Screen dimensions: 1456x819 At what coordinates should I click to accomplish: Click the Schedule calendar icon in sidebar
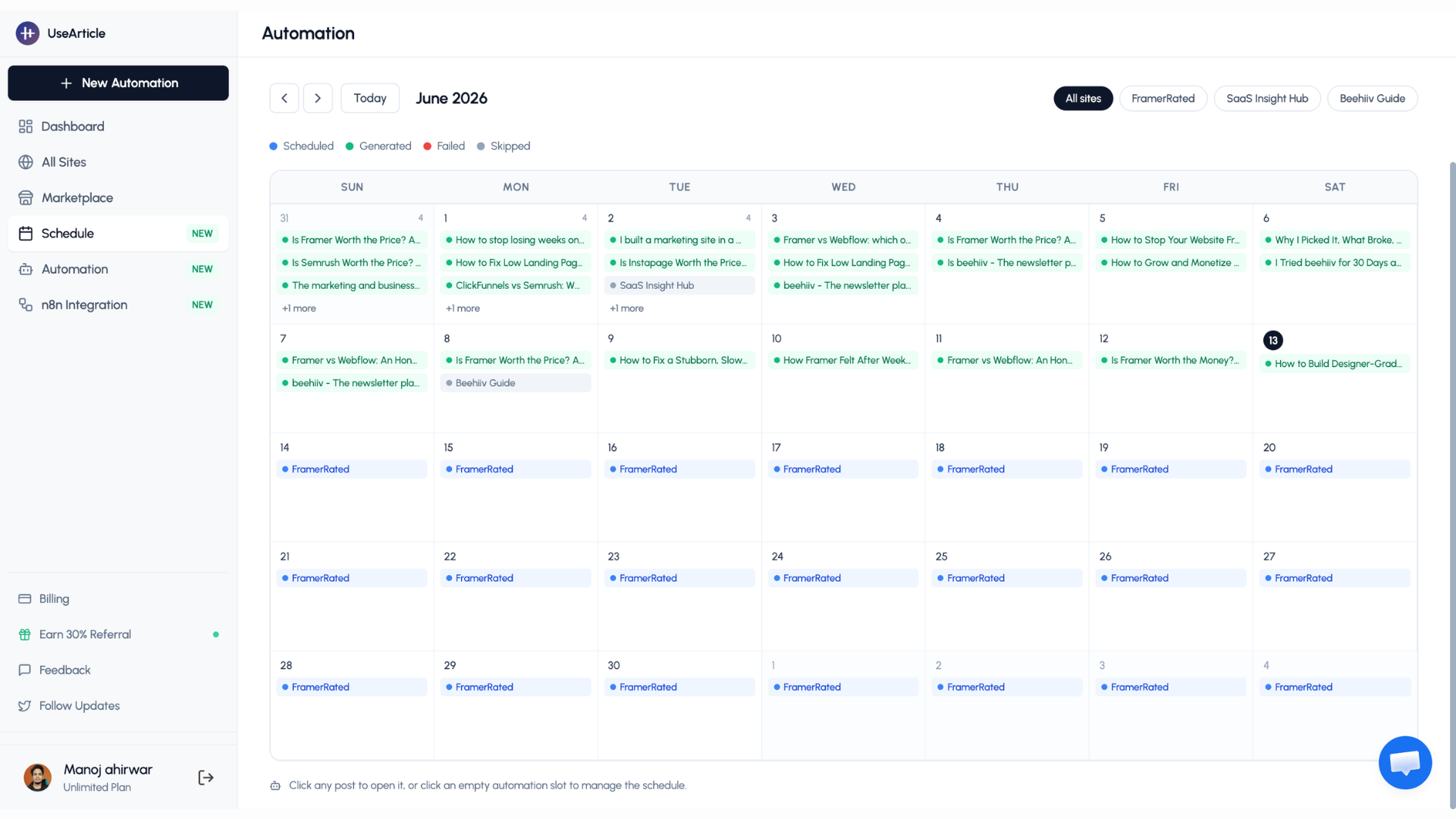[x=26, y=234]
